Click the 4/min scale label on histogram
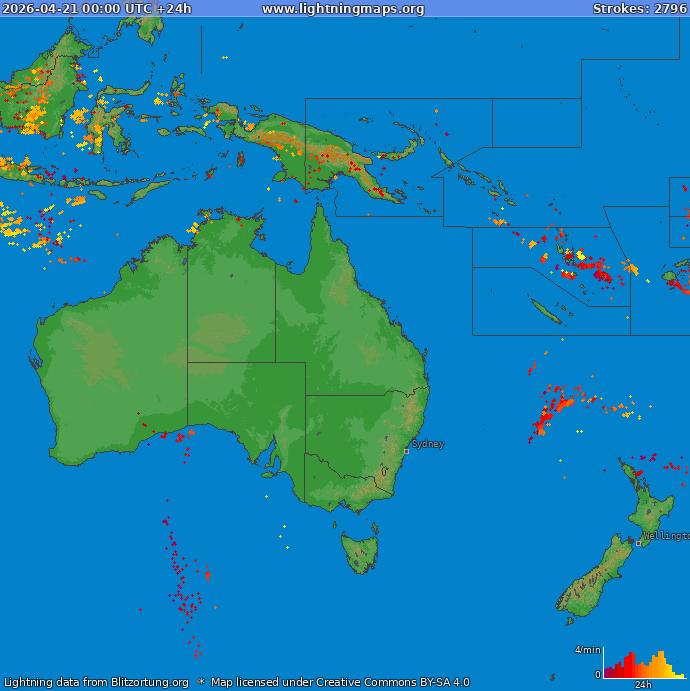Screen dimensions: 690x691 coord(587,650)
